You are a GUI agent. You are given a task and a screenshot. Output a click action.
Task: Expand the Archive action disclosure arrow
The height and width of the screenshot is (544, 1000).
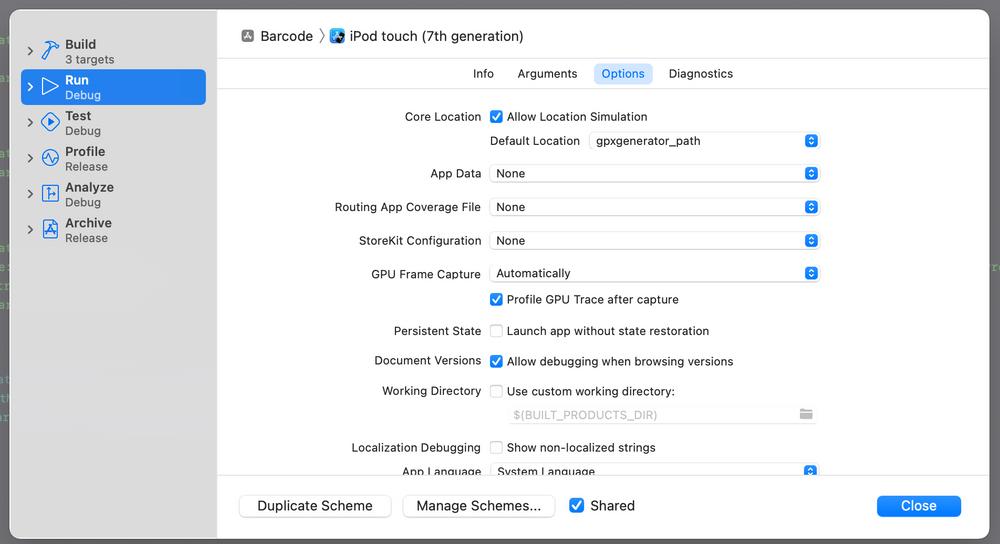point(30,229)
